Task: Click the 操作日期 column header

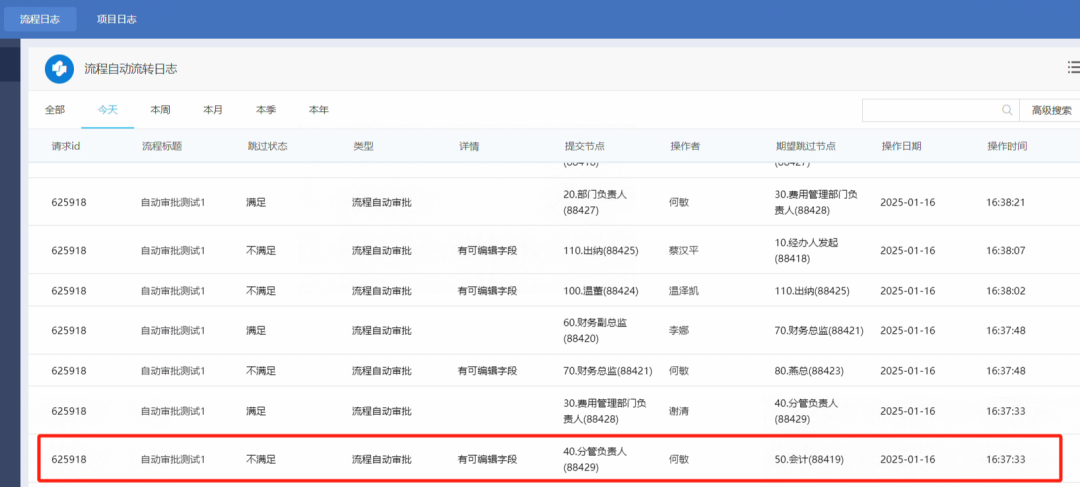Action: point(902,146)
